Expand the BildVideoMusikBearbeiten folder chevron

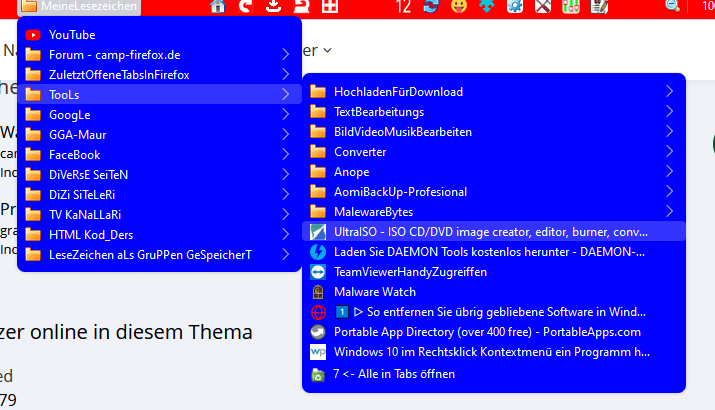(x=669, y=131)
